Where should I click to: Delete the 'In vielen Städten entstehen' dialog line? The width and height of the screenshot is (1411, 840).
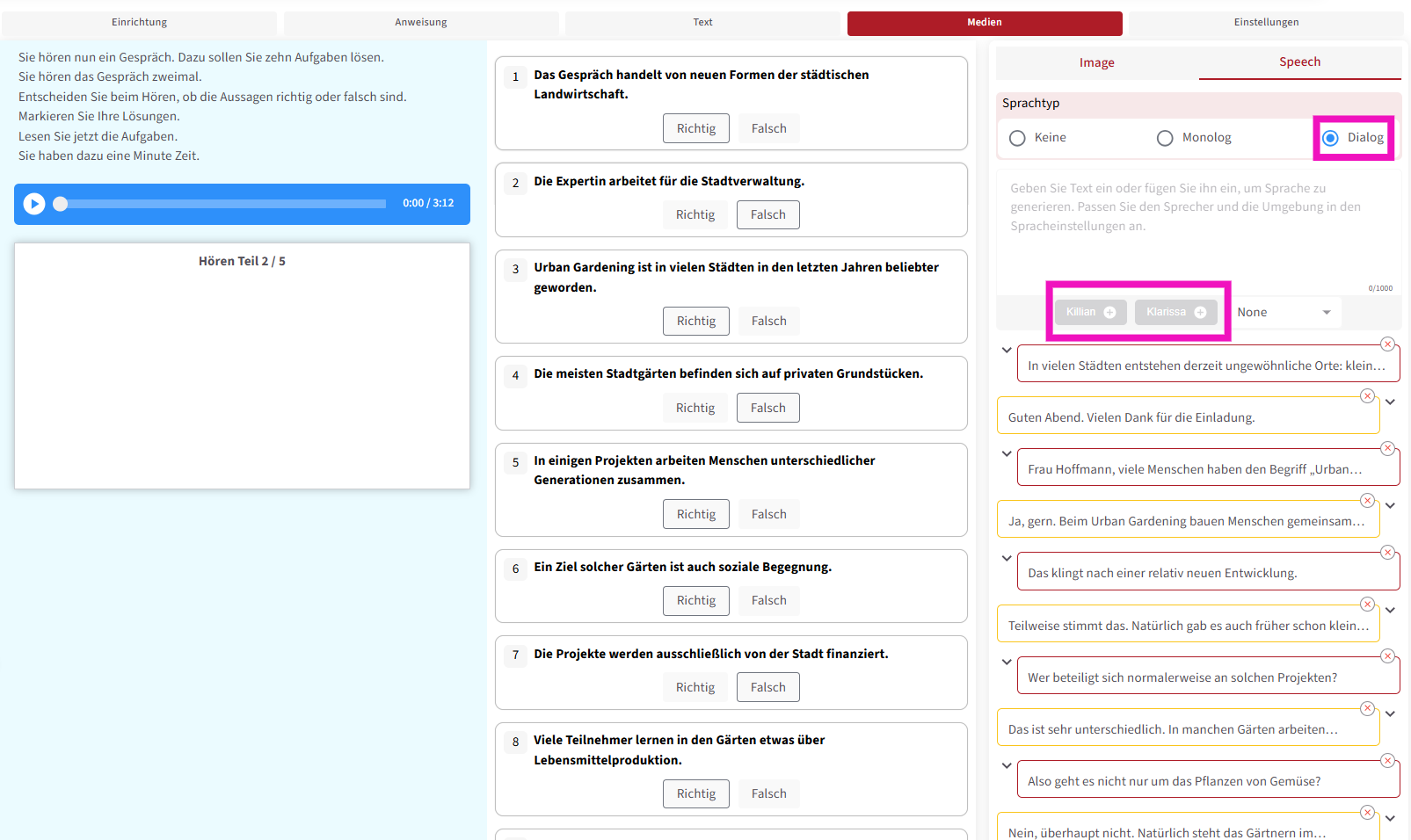[x=1387, y=344]
